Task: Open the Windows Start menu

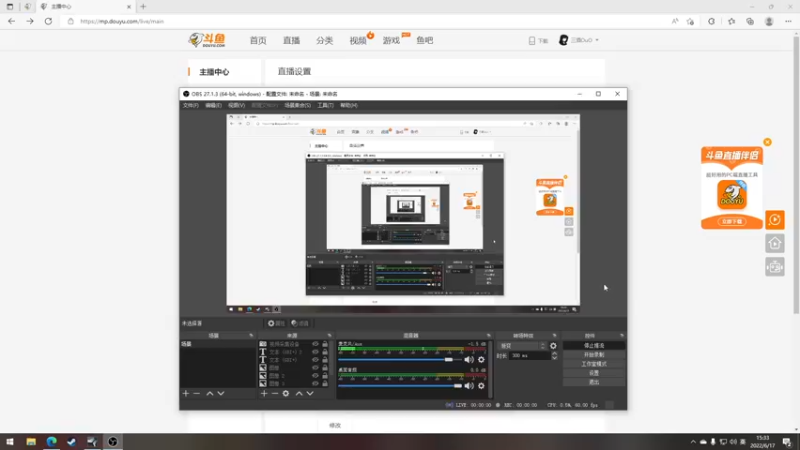Action: point(10,442)
